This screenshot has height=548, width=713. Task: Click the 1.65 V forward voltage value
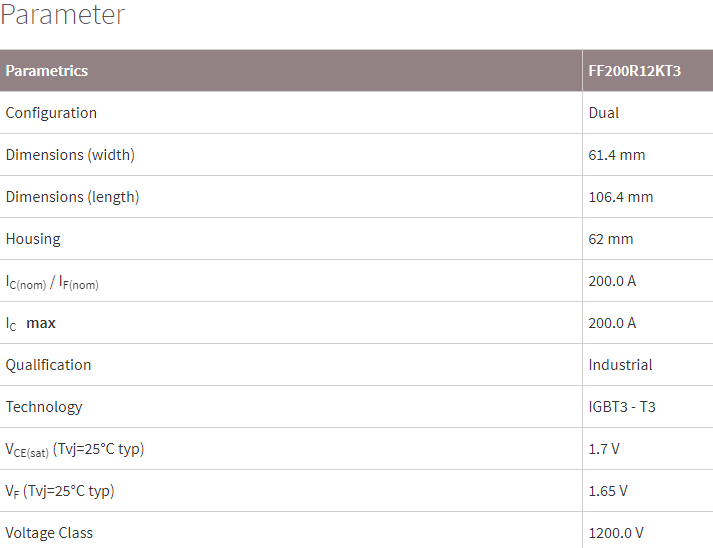click(608, 491)
